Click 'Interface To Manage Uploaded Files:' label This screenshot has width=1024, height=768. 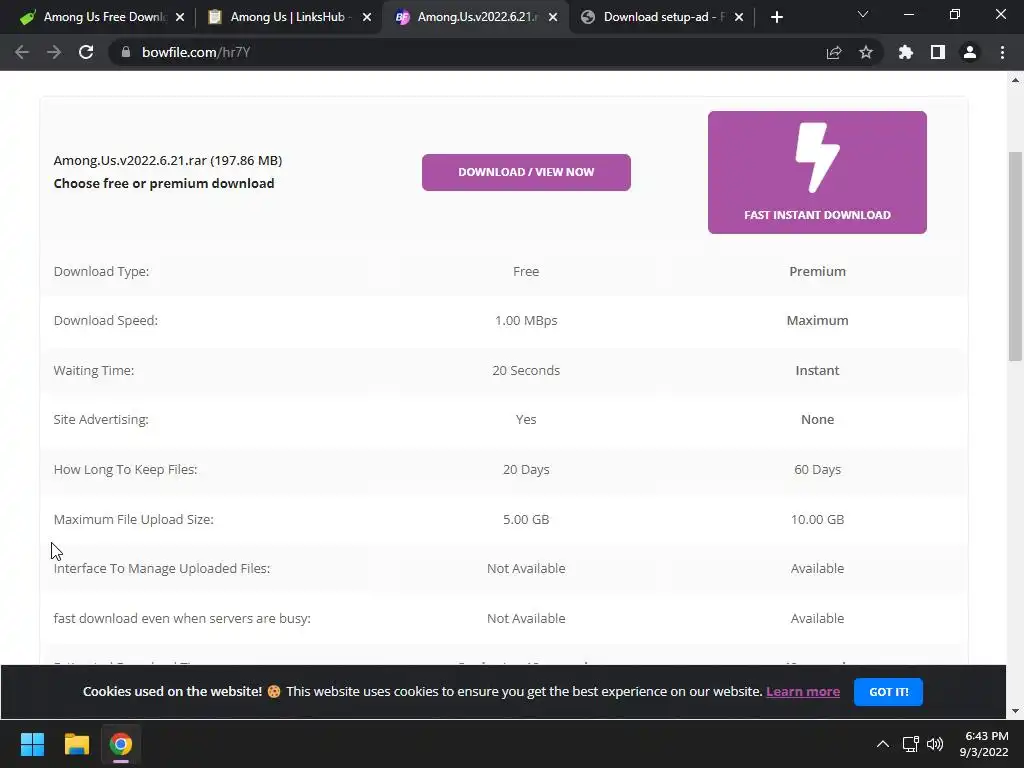tap(162, 568)
